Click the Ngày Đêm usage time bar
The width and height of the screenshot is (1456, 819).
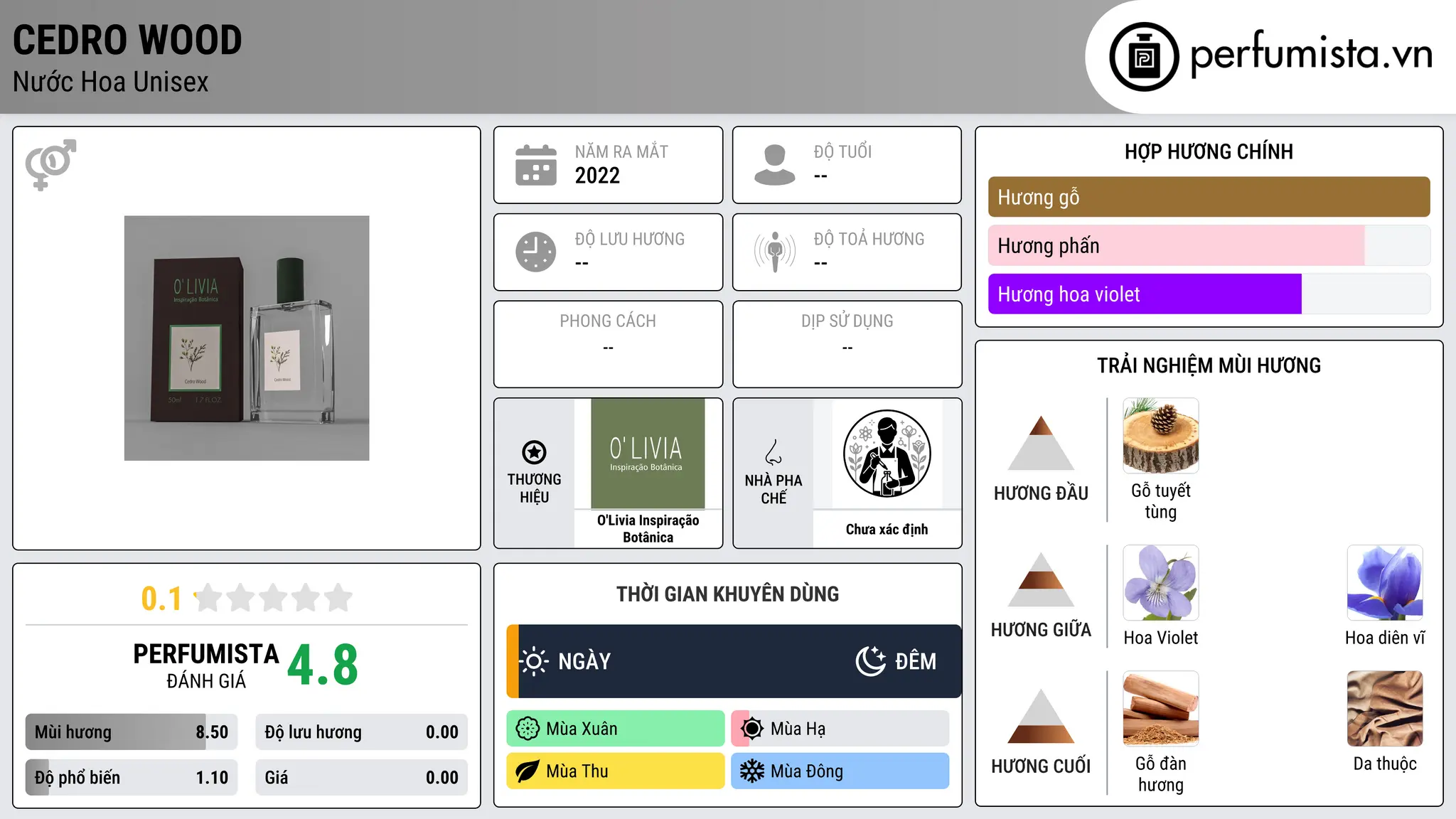(734, 661)
